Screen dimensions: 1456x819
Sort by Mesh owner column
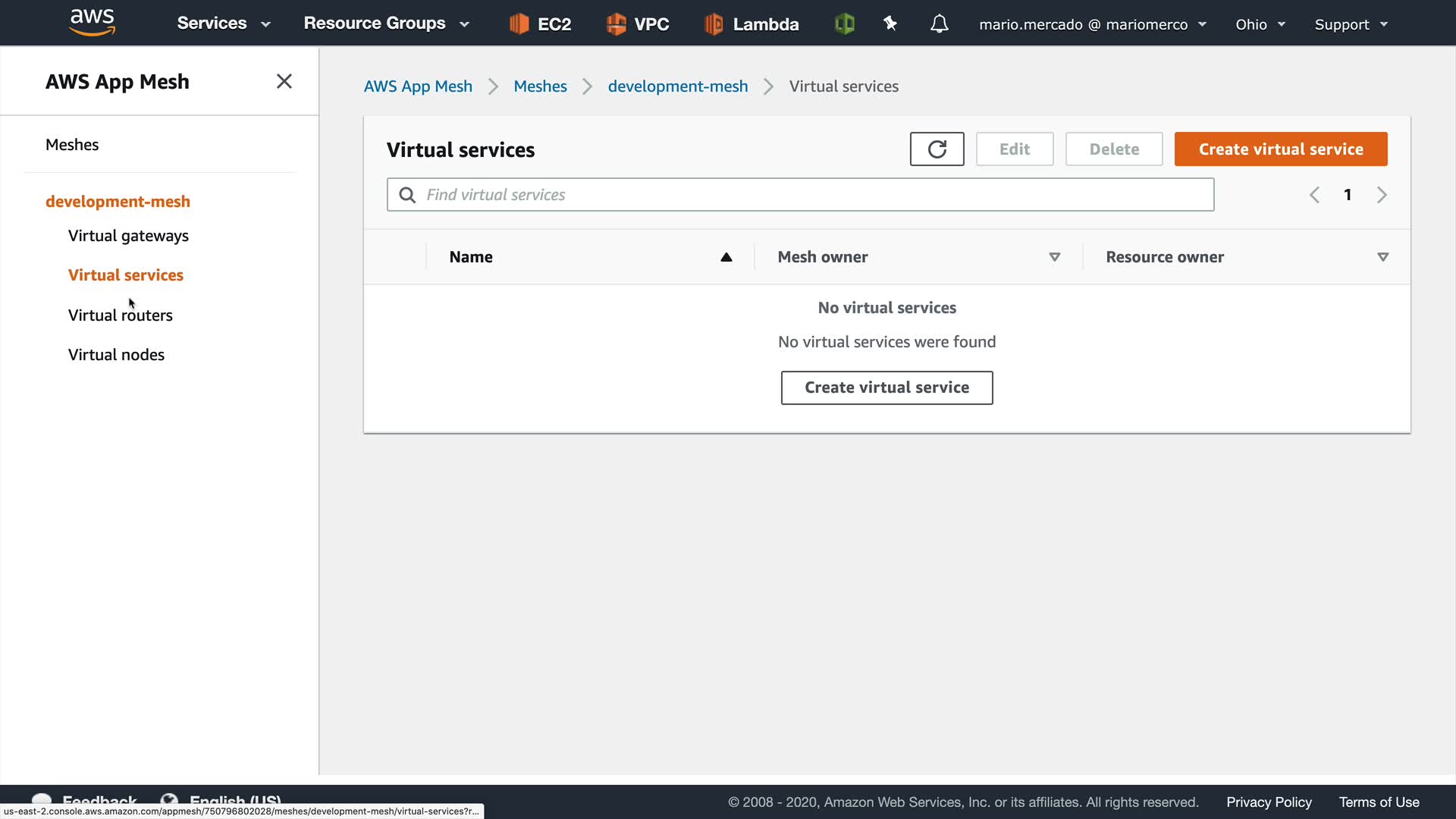click(x=1054, y=257)
